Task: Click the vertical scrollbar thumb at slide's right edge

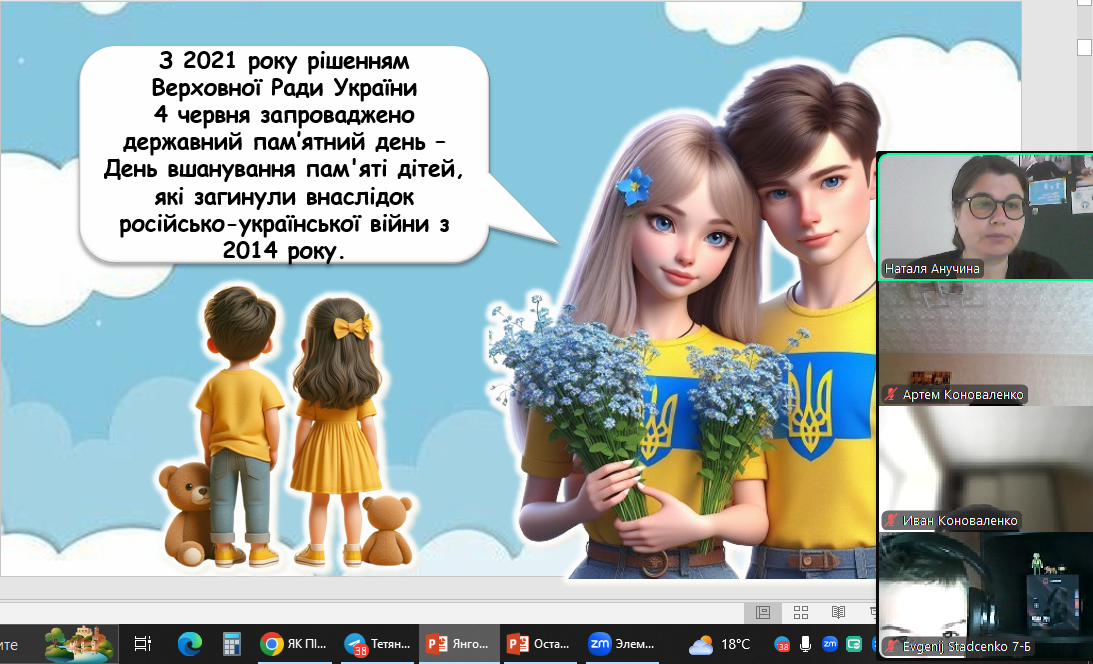Action: (x=1084, y=47)
